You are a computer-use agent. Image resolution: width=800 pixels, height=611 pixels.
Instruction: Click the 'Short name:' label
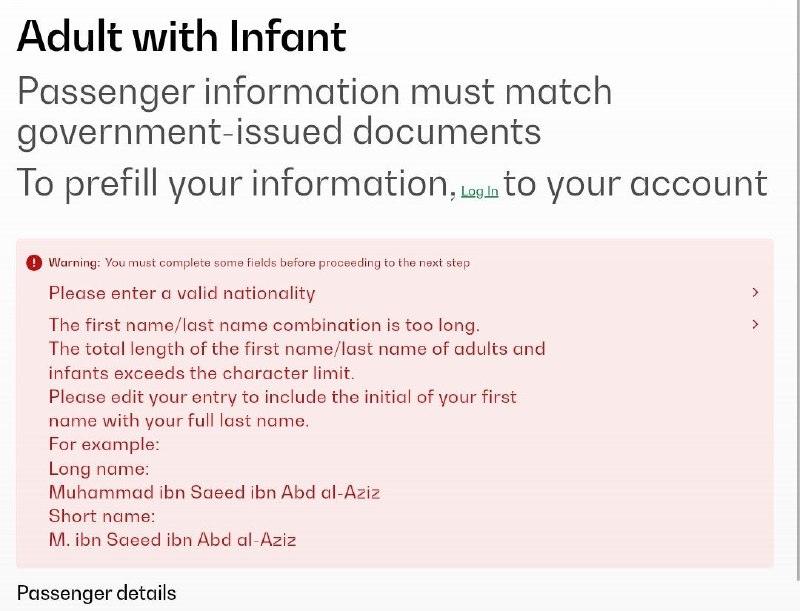(102, 516)
